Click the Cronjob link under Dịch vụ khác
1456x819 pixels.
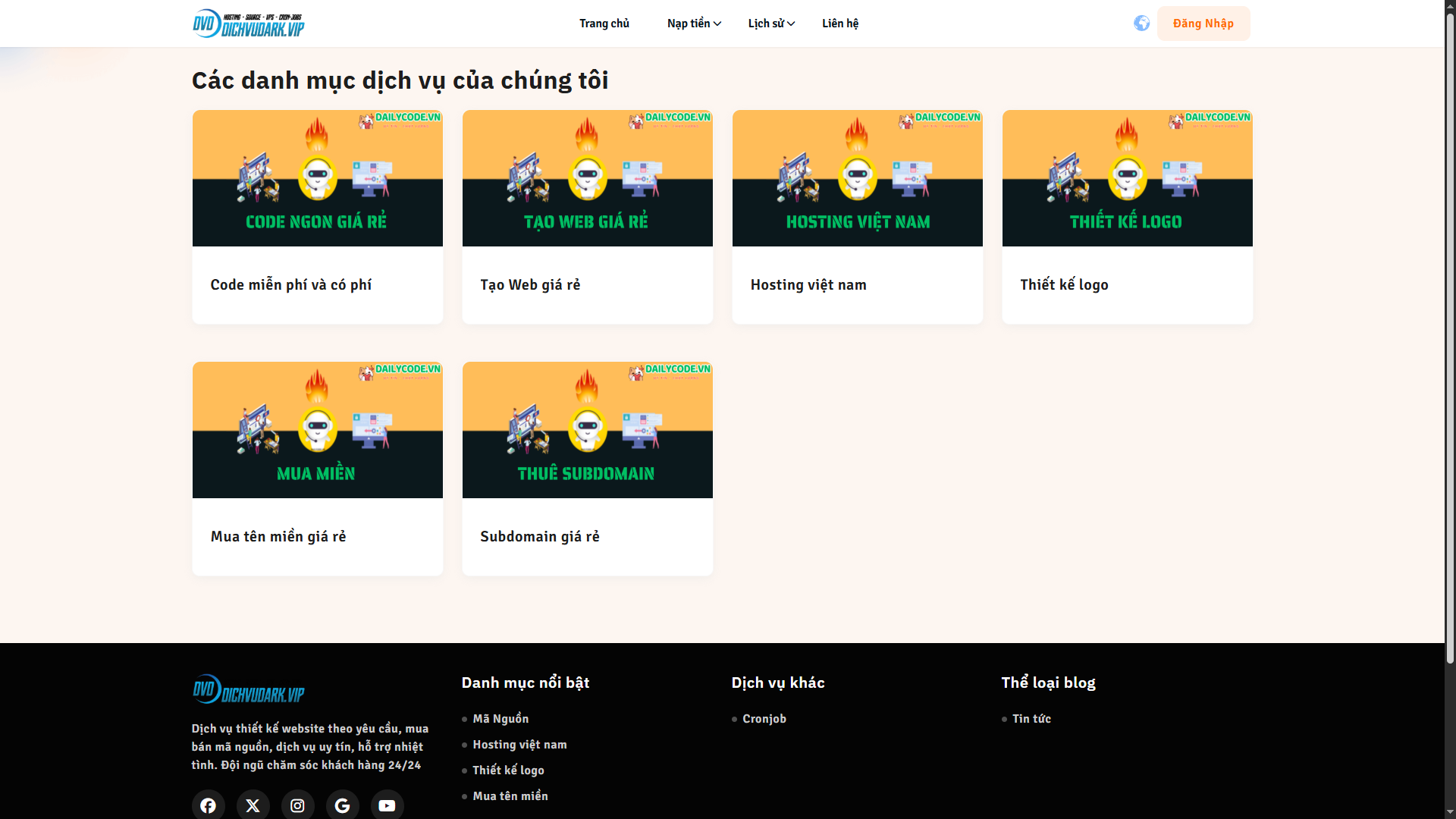(764, 719)
